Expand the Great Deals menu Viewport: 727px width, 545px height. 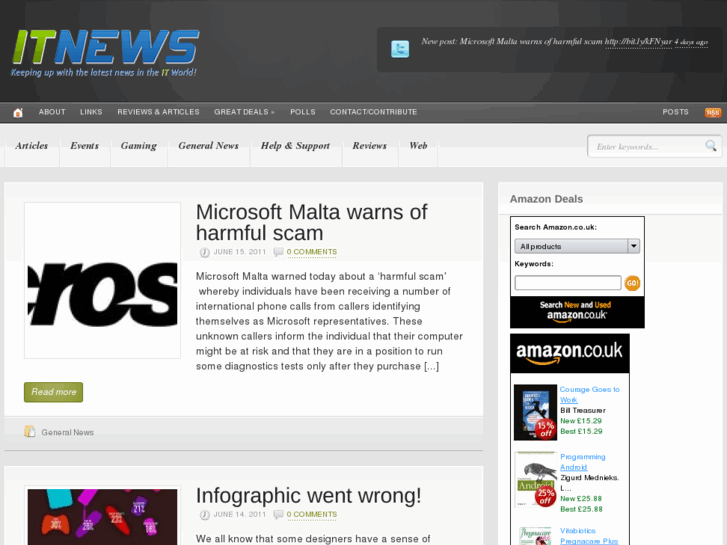point(244,112)
